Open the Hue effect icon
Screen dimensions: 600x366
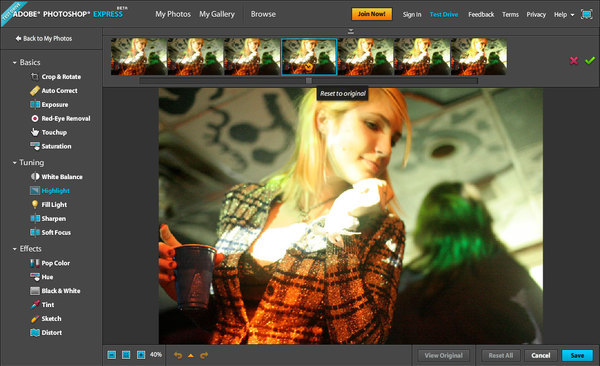point(35,277)
